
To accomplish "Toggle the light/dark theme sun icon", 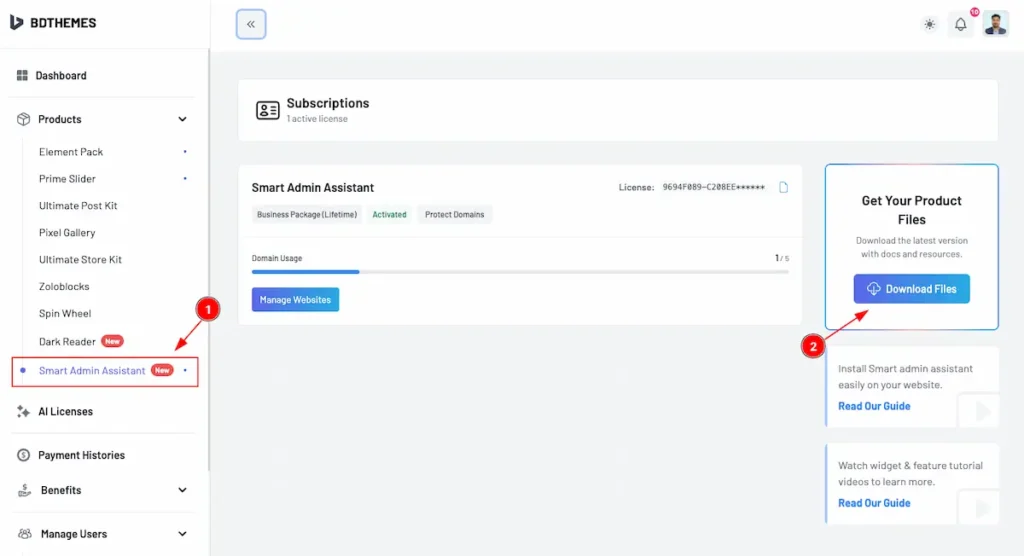I will tap(929, 24).
